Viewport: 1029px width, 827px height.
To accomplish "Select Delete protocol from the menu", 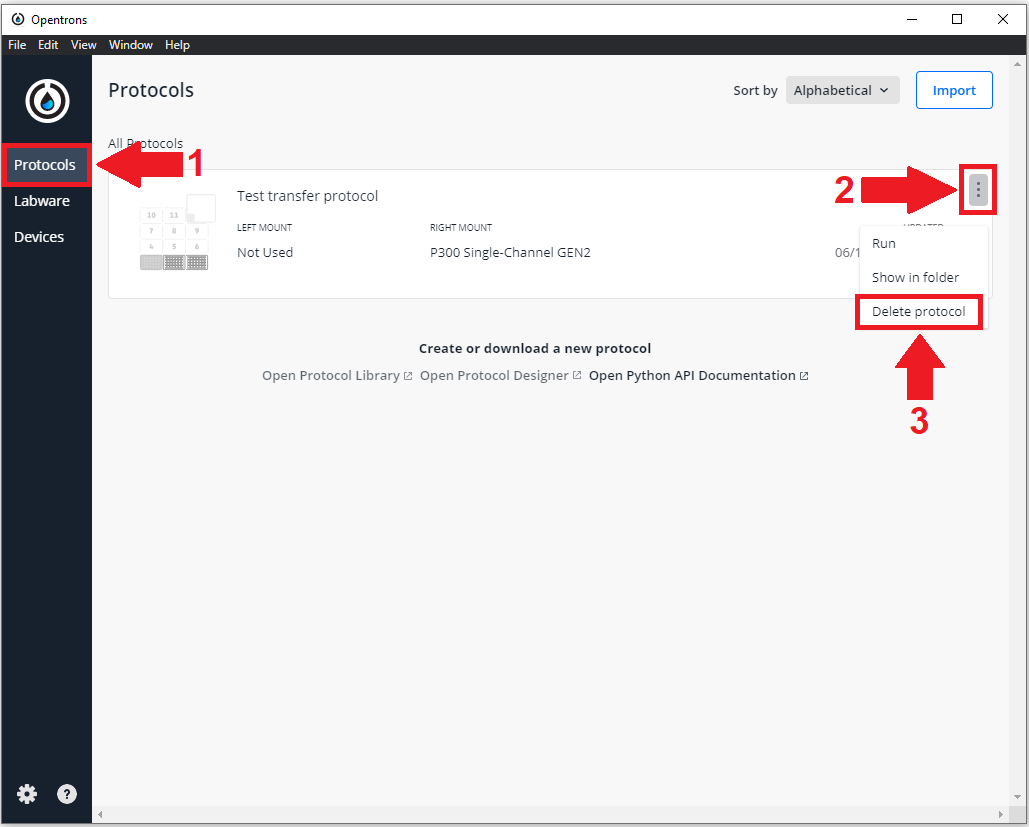I will point(918,312).
